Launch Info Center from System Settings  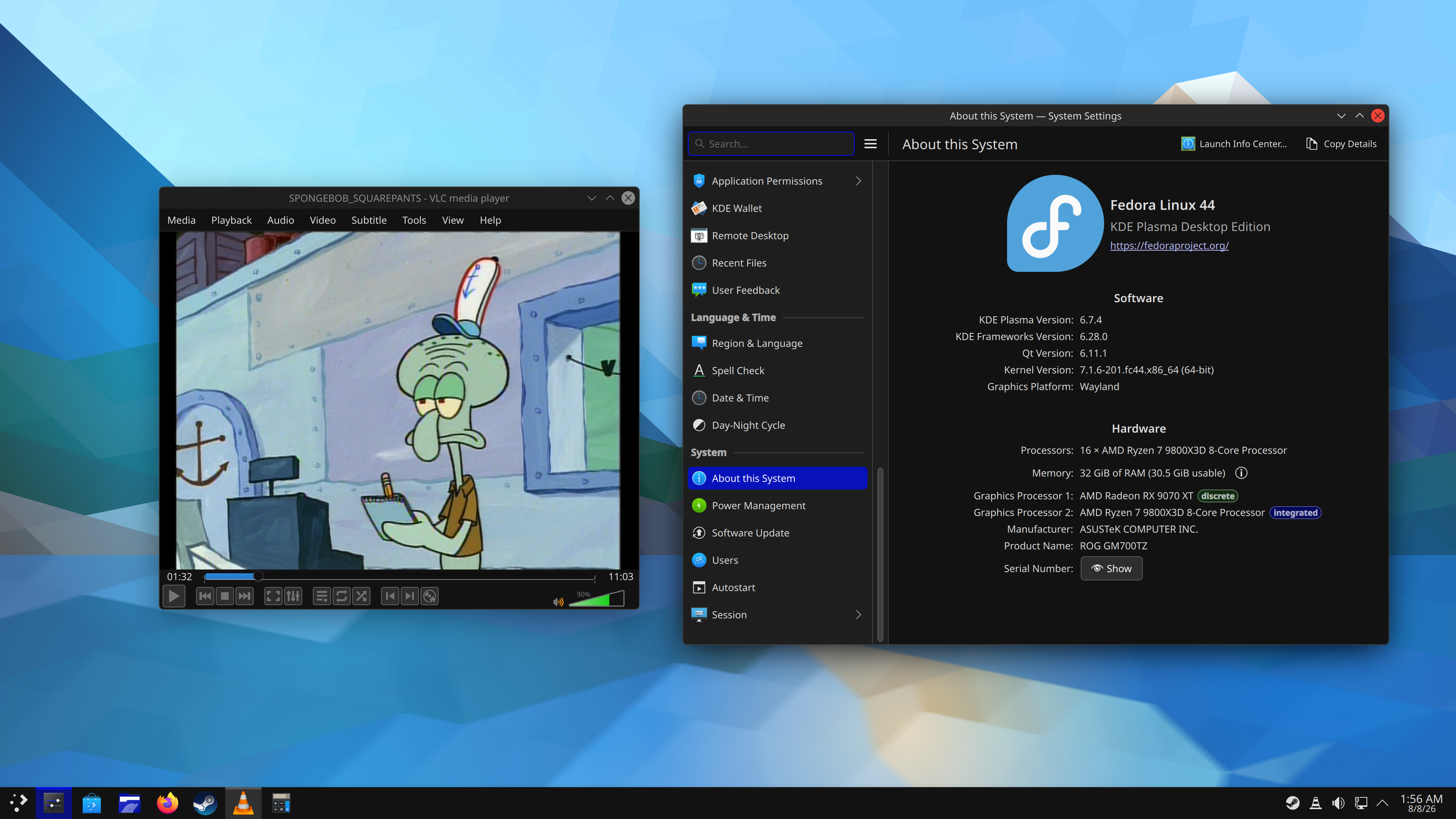point(1234,144)
